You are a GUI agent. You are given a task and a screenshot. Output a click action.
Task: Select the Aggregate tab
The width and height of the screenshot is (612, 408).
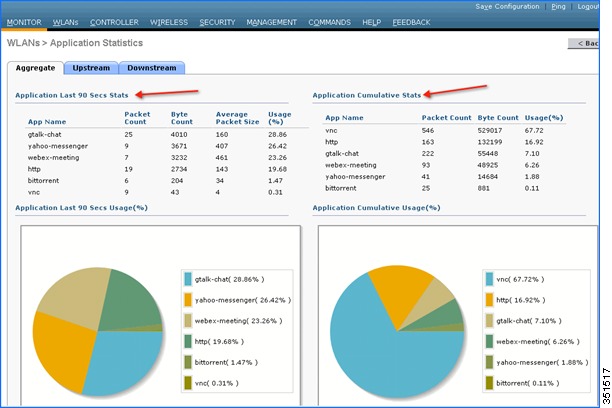point(36,68)
